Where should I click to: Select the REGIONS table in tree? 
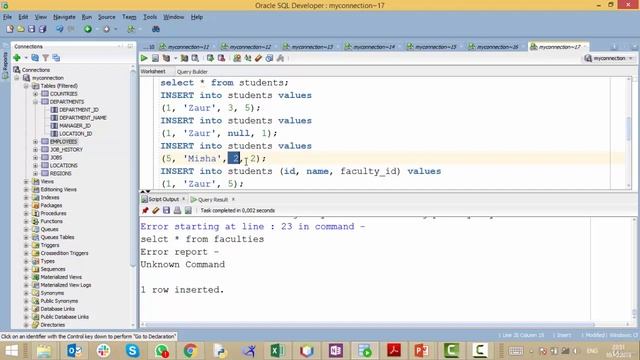(60, 173)
